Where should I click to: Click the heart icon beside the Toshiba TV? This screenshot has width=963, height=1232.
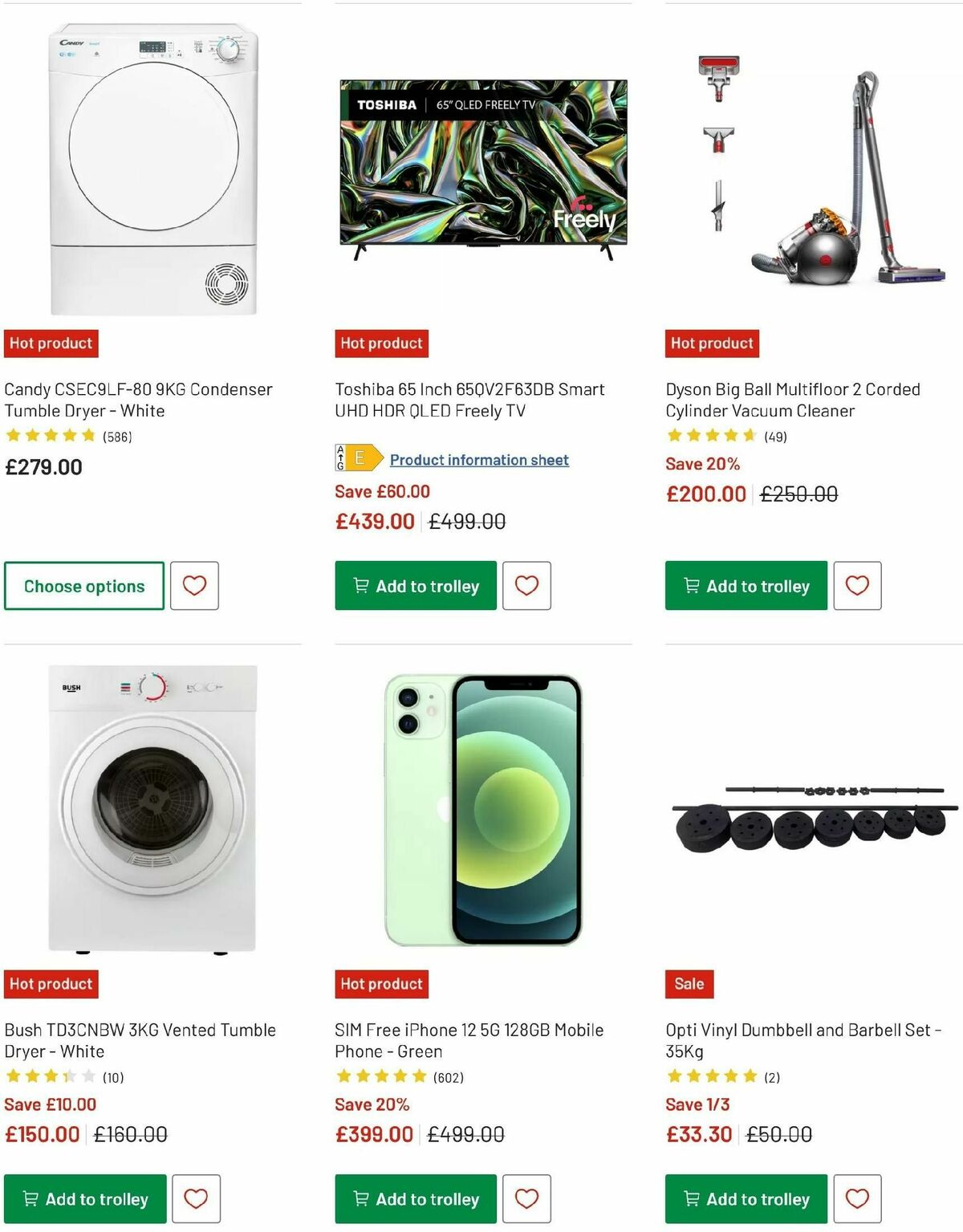[x=526, y=586]
